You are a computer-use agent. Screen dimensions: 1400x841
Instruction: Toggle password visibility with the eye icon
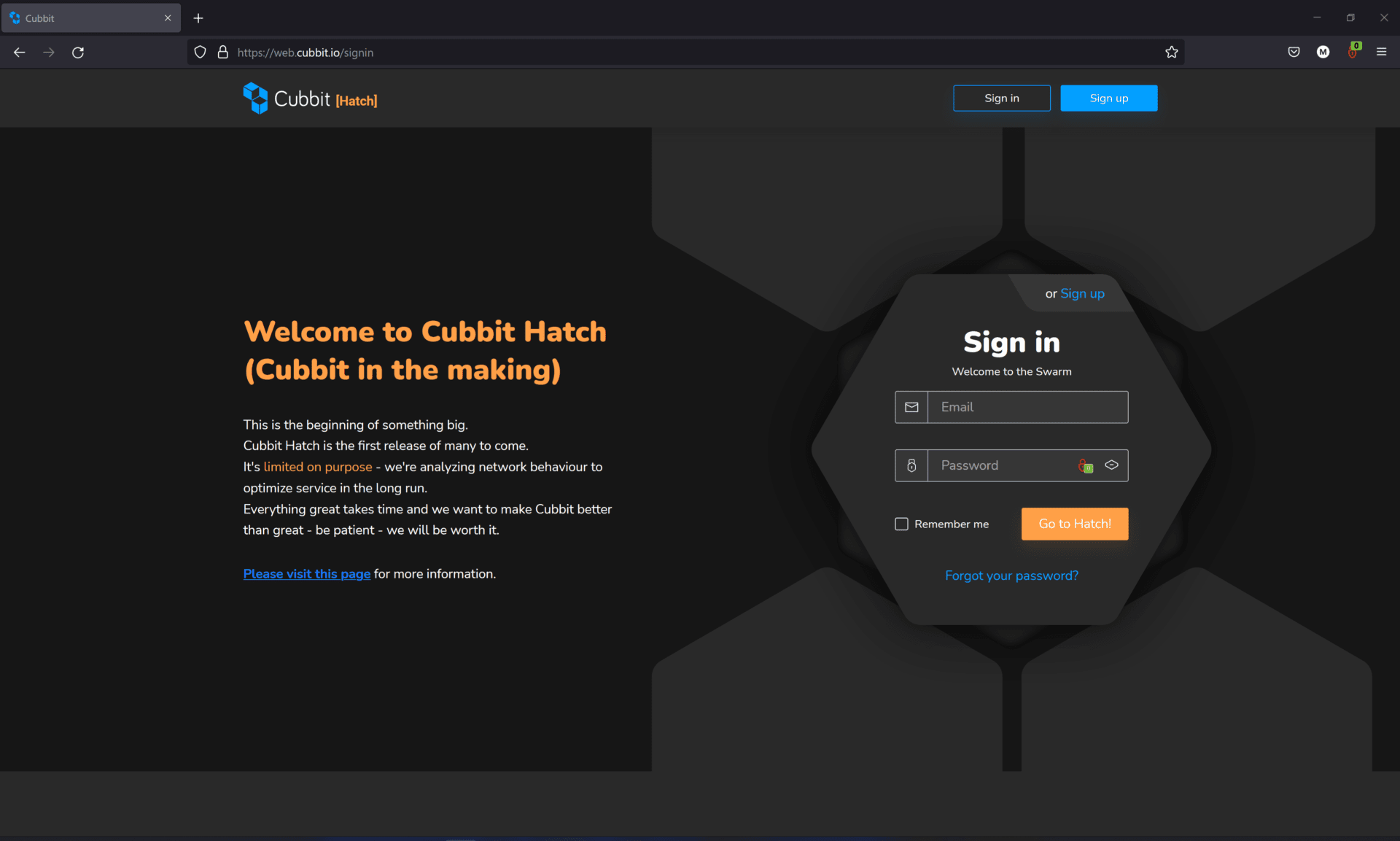1111,465
